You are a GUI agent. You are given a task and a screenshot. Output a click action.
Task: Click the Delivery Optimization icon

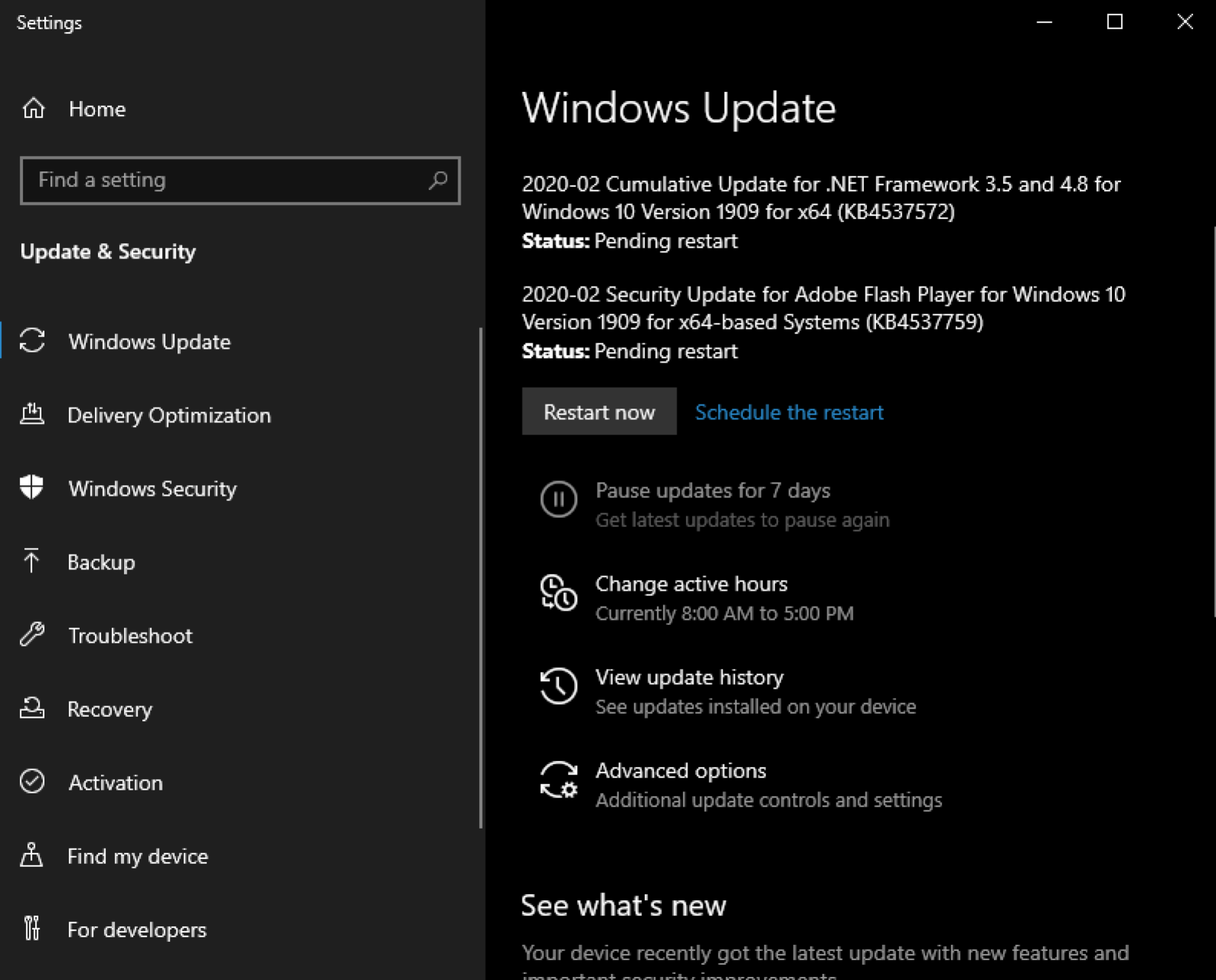point(32,414)
